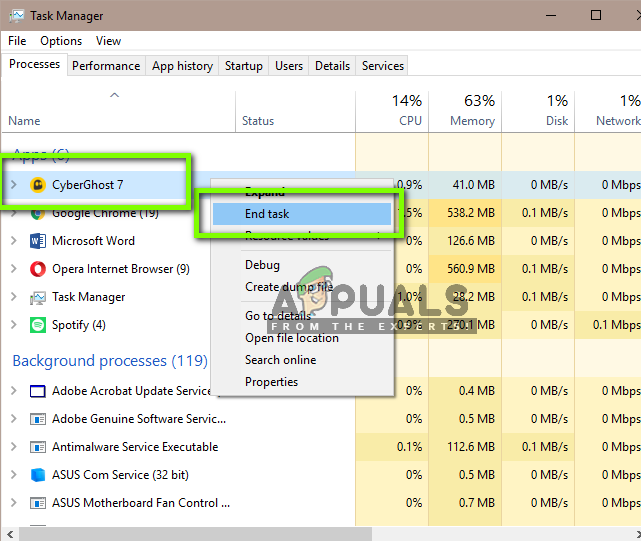Click the Opera Internet Browser icon
This screenshot has width=641, height=541.
(x=38, y=269)
